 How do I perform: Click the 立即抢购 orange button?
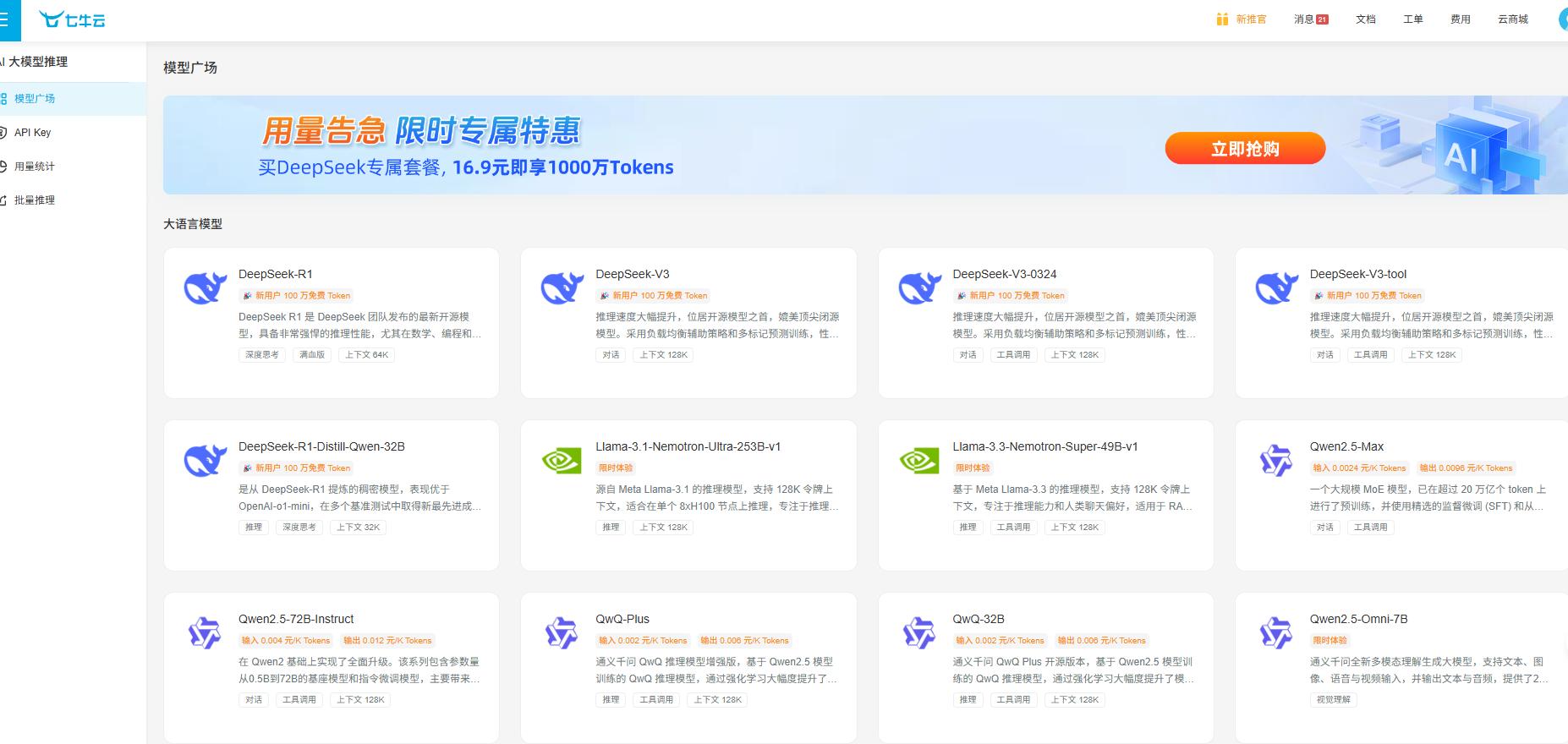1245,148
